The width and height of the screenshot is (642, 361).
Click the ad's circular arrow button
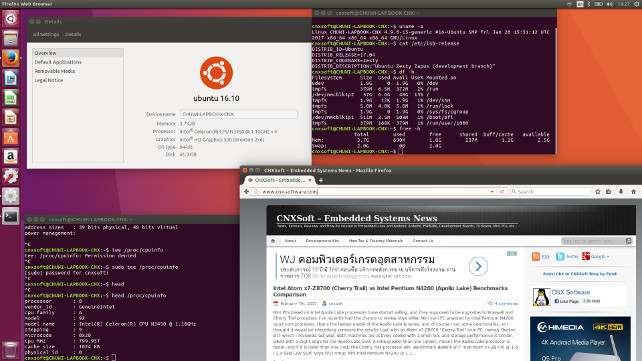[478, 266]
